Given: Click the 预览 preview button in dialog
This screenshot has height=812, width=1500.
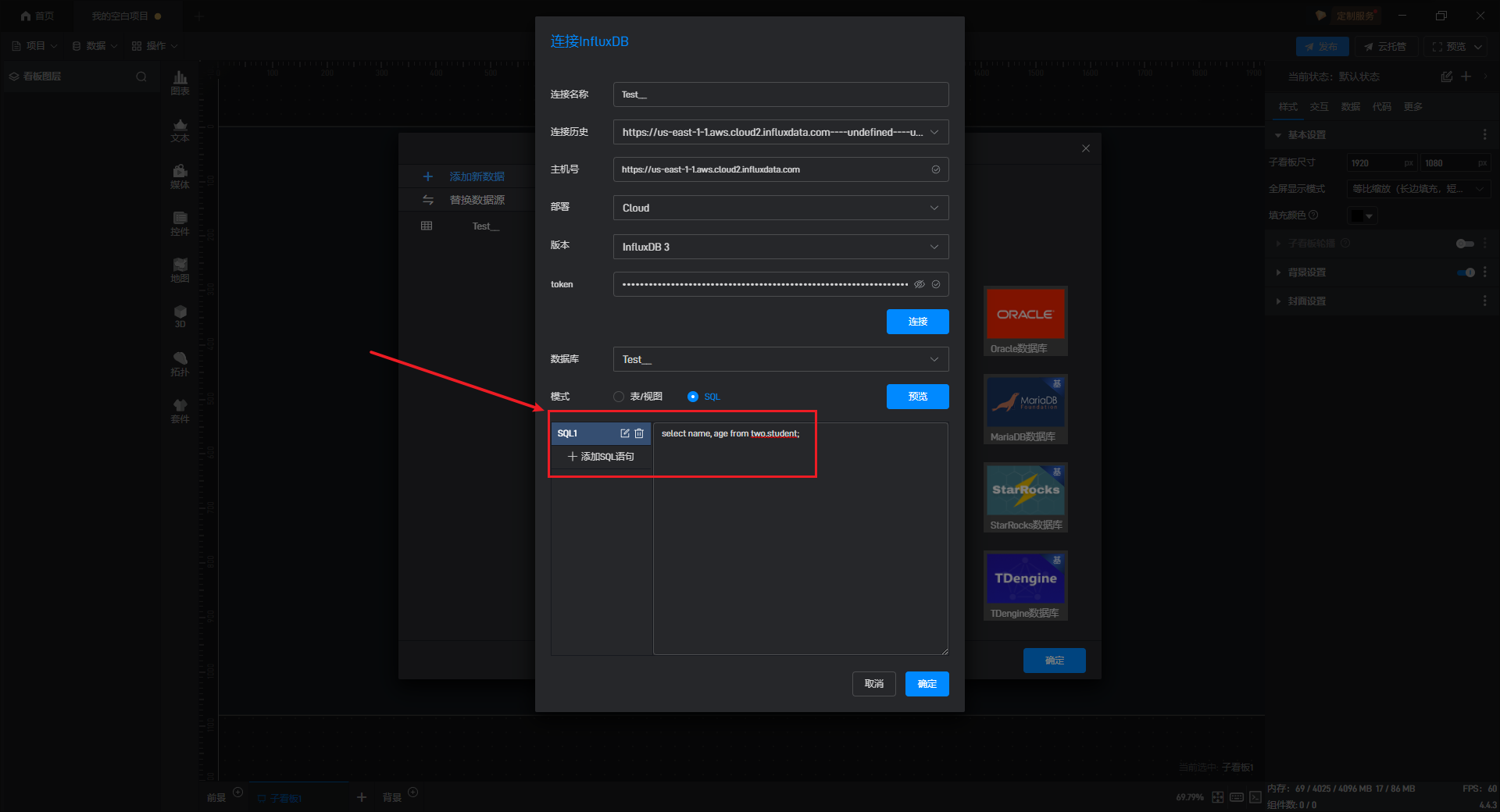Looking at the screenshot, I should 917,397.
